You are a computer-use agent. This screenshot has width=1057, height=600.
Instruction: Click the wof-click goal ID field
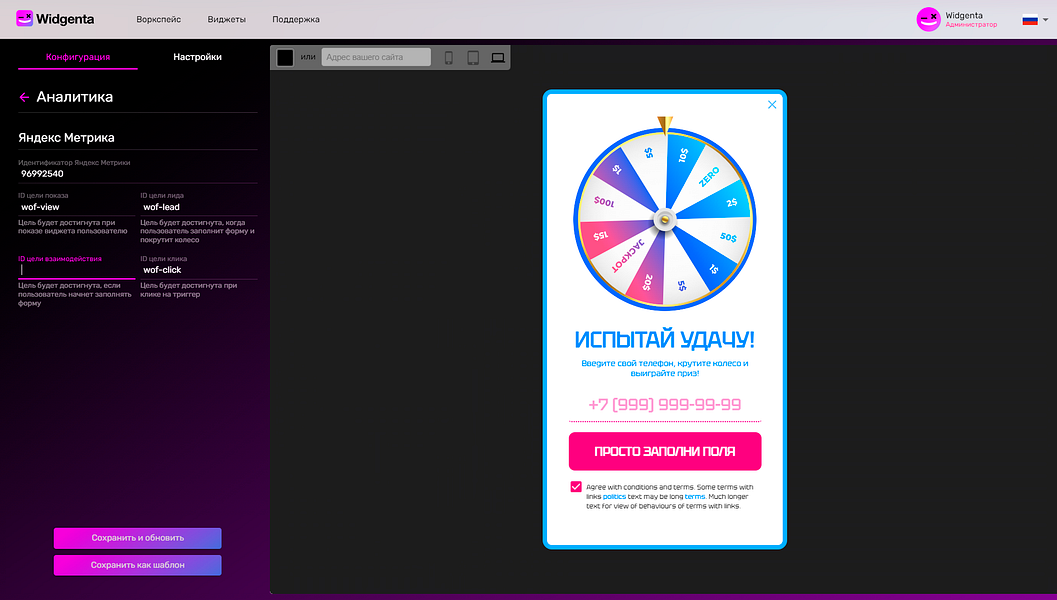[198, 270]
